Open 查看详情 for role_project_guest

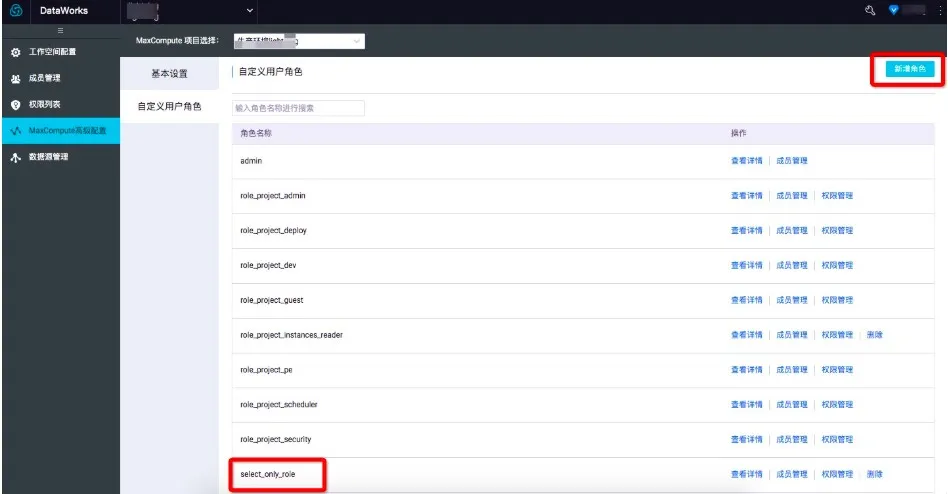[x=747, y=300]
